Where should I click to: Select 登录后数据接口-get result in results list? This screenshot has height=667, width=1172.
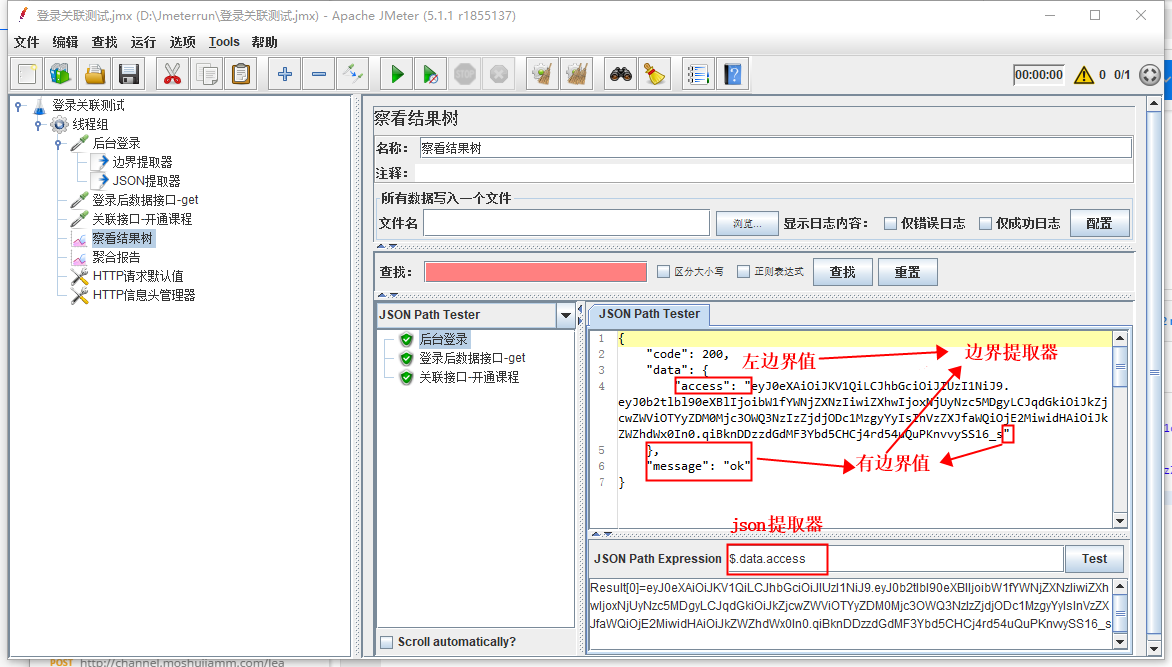(472, 358)
